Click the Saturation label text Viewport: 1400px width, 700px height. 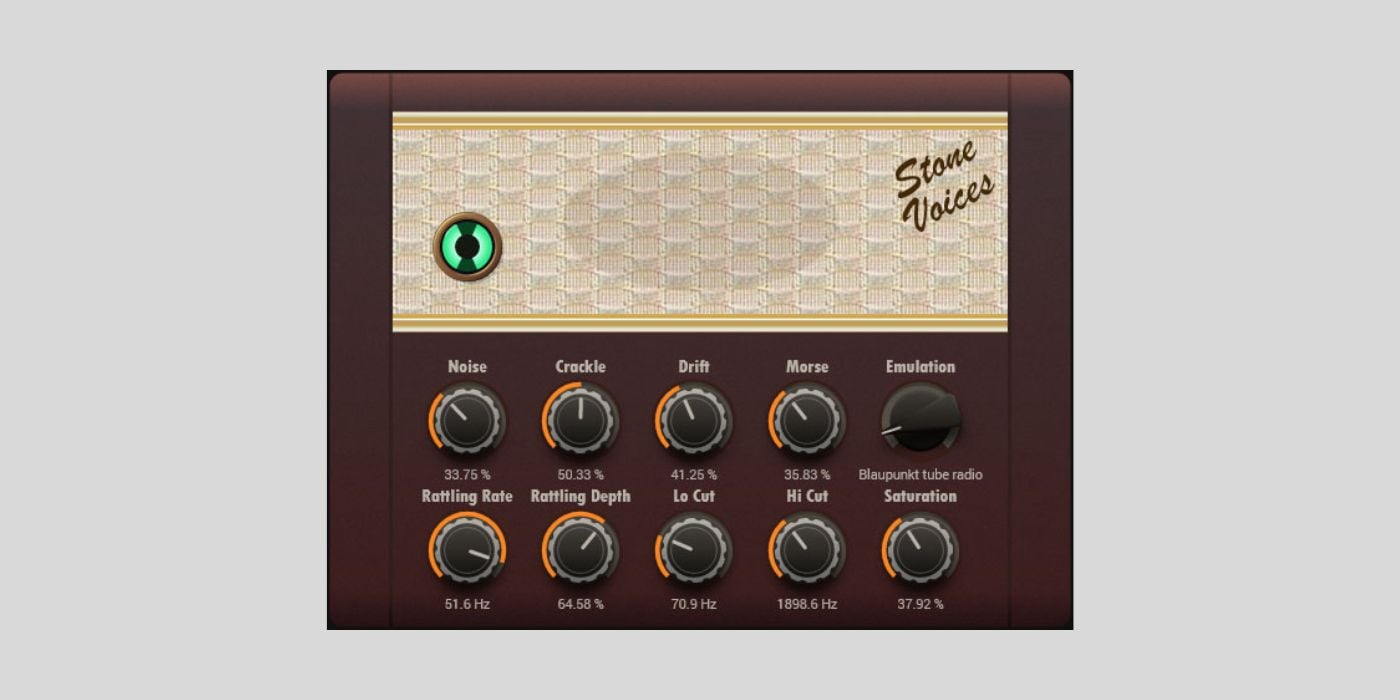tap(920, 496)
